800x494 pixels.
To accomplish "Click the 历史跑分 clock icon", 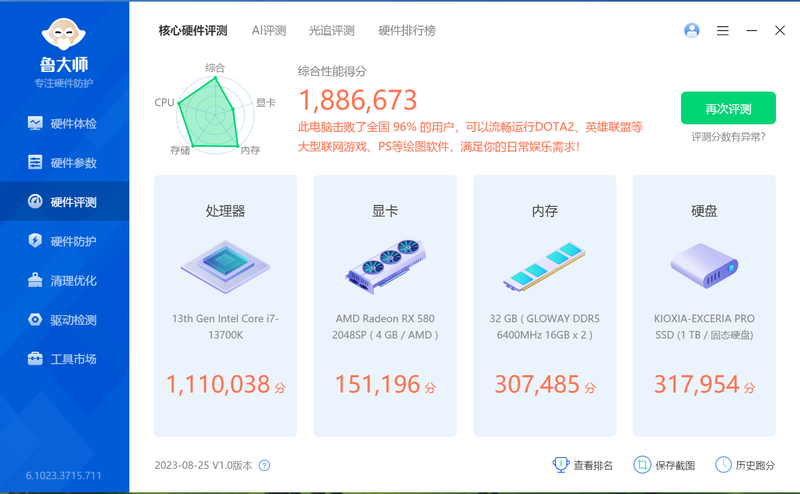I will [x=723, y=465].
